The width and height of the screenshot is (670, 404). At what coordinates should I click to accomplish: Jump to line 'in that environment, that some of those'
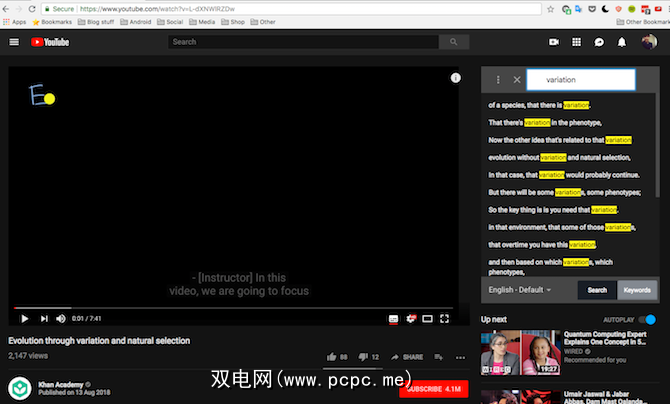point(562,227)
